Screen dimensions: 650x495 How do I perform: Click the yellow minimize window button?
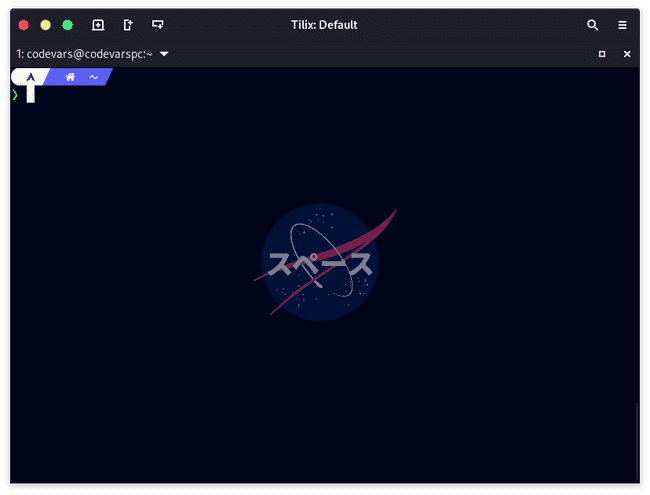coord(46,25)
